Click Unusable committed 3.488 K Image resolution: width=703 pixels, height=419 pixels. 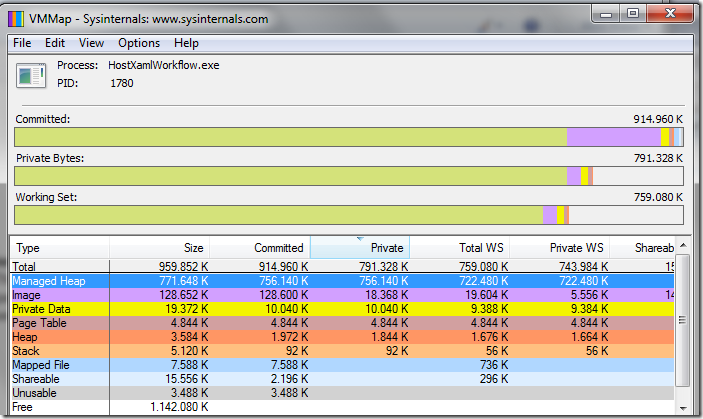click(x=290, y=393)
